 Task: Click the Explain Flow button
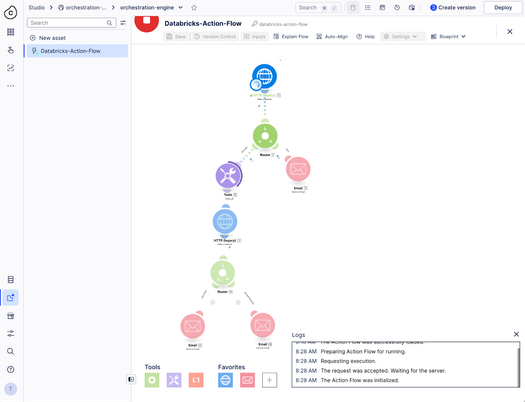pos(291,36)
